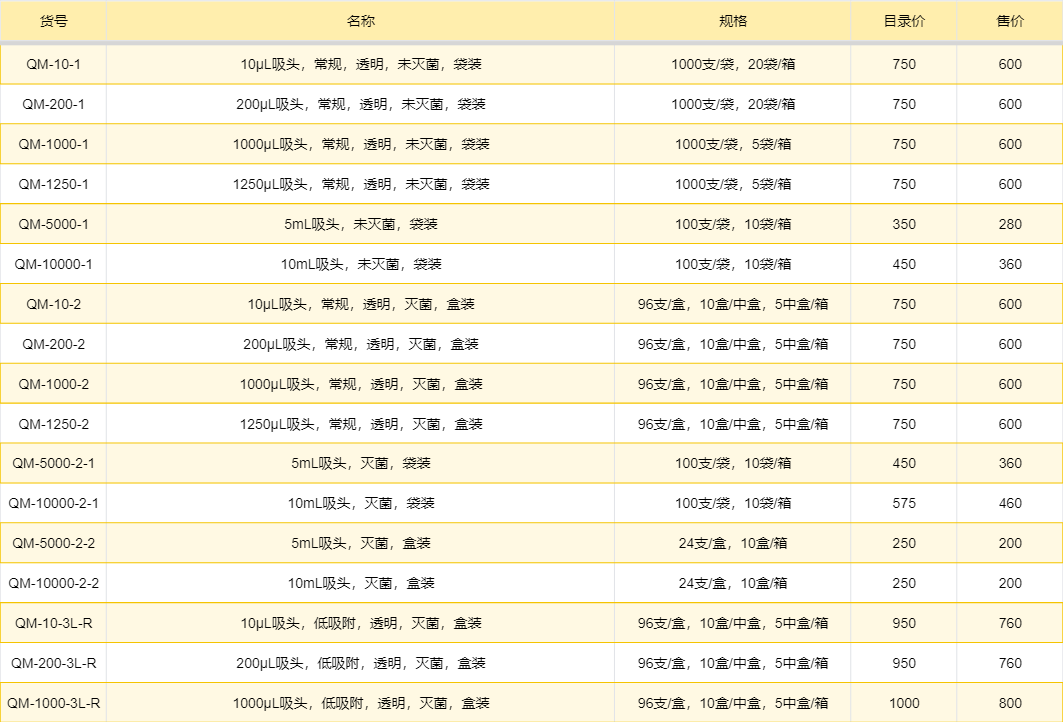Click list price 450 in QM-10000-1 row

pos(904,264)
